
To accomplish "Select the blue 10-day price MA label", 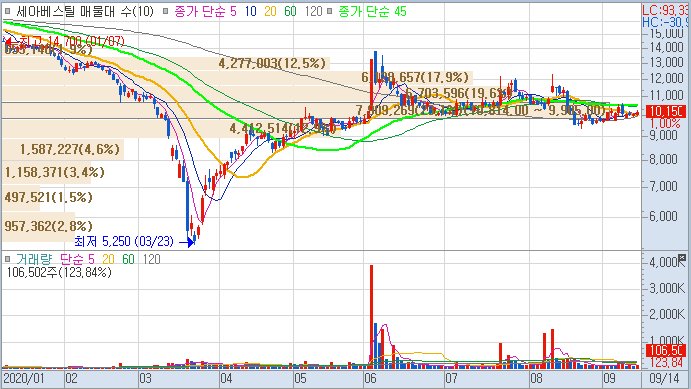I will (251, 11).
